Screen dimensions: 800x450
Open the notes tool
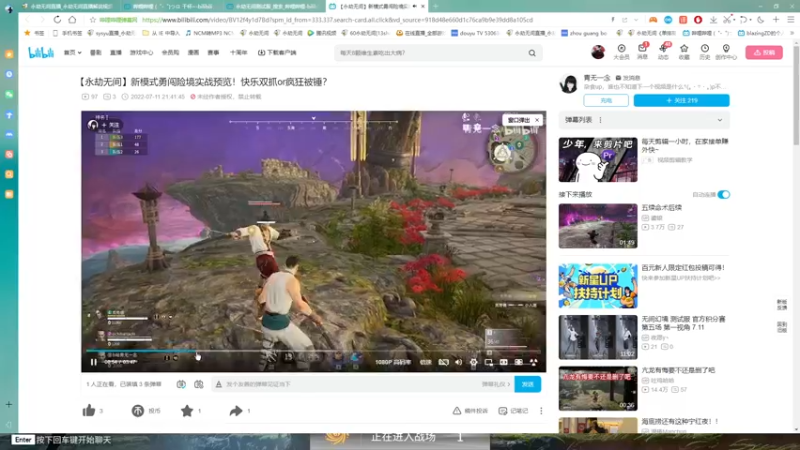[x=513, y=411]
